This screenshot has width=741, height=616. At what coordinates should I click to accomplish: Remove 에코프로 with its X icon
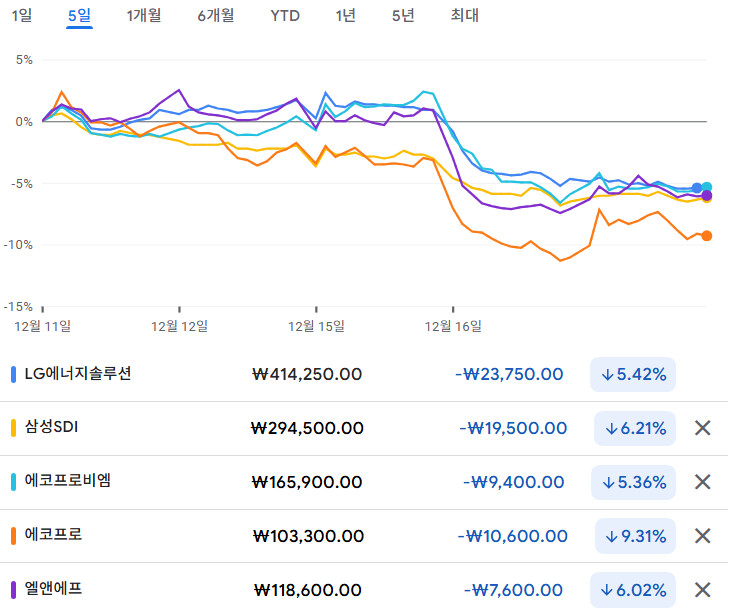pyautogui.click(x=702, y=536)
